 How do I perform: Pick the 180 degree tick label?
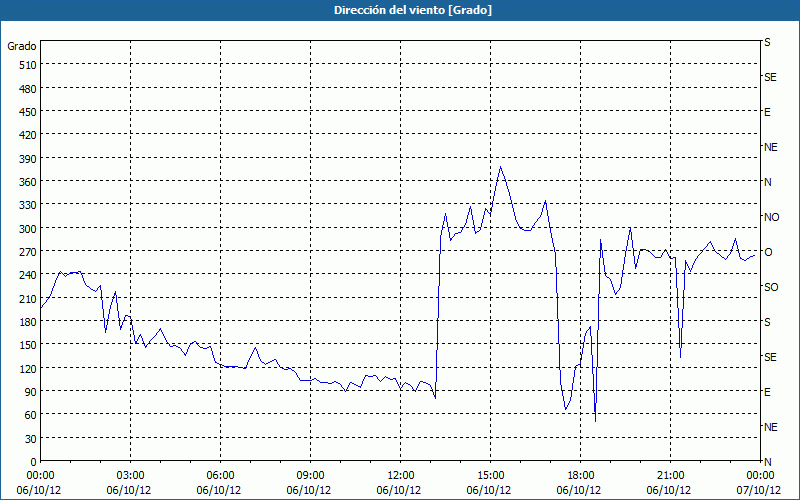28,322
